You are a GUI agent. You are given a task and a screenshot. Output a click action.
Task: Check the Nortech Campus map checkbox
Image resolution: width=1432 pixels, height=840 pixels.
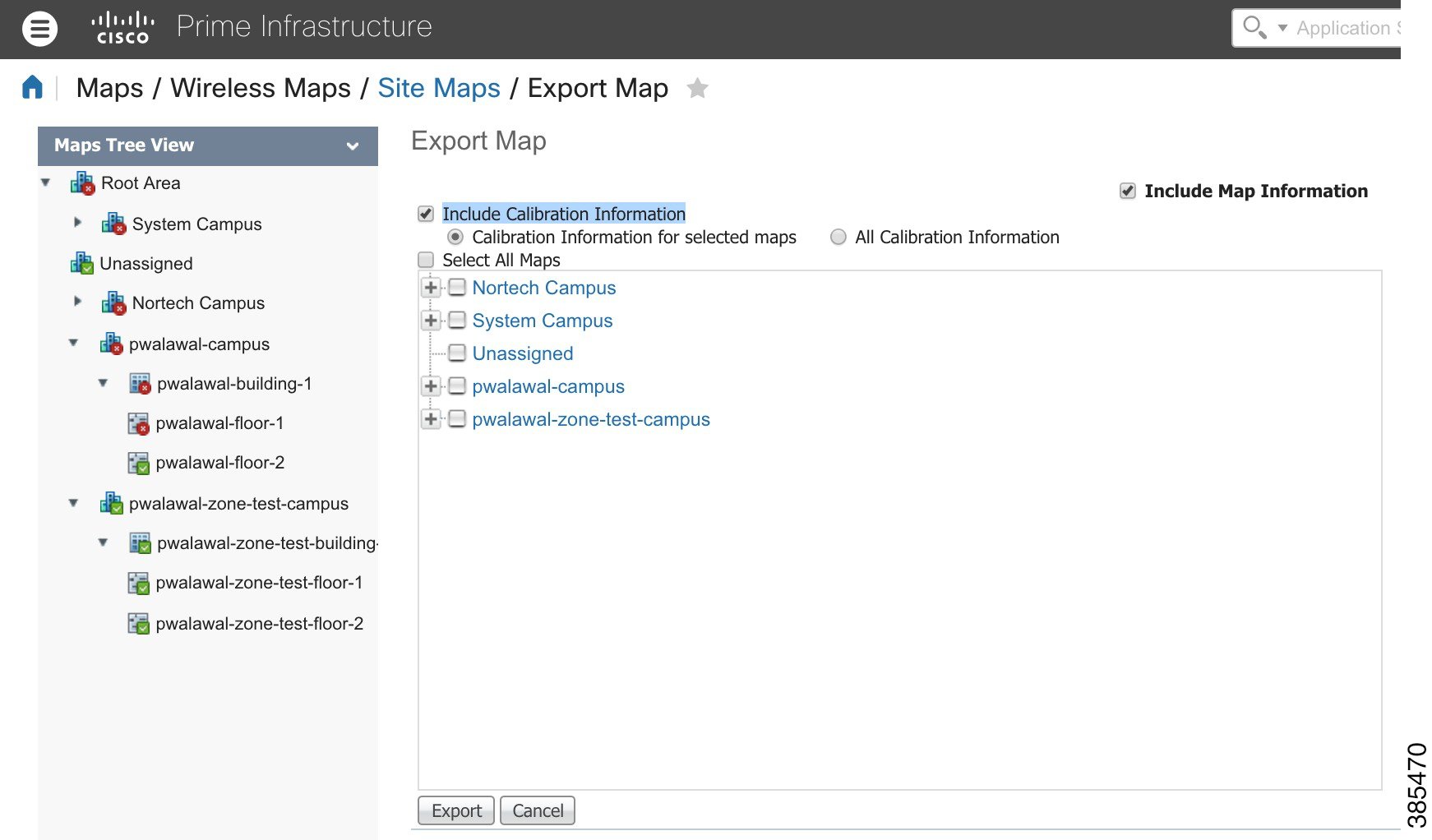[x=457, y=287]
